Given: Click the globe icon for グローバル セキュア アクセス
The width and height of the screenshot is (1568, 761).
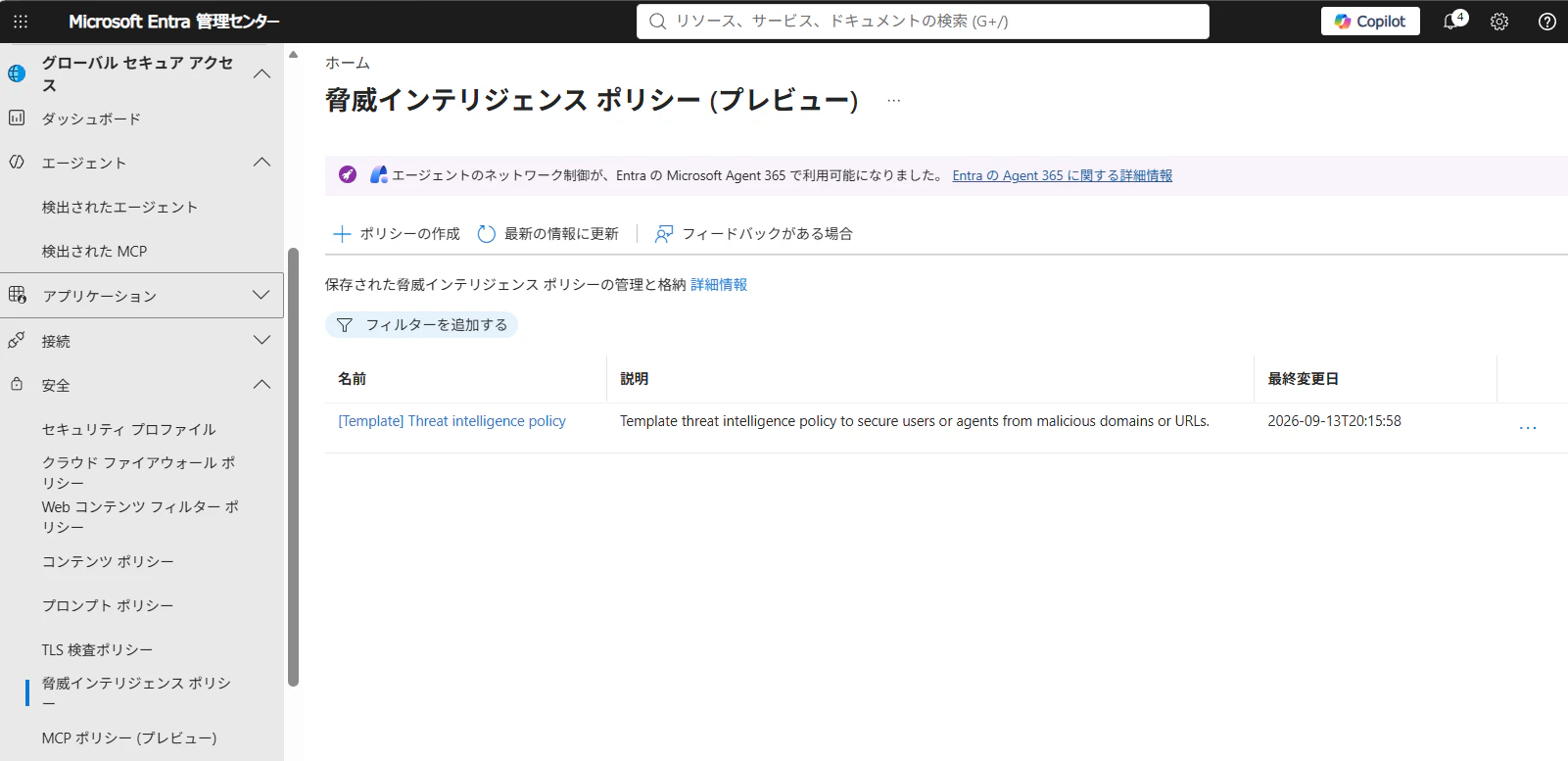Looking at the screenshot, I should click(17, 73).
